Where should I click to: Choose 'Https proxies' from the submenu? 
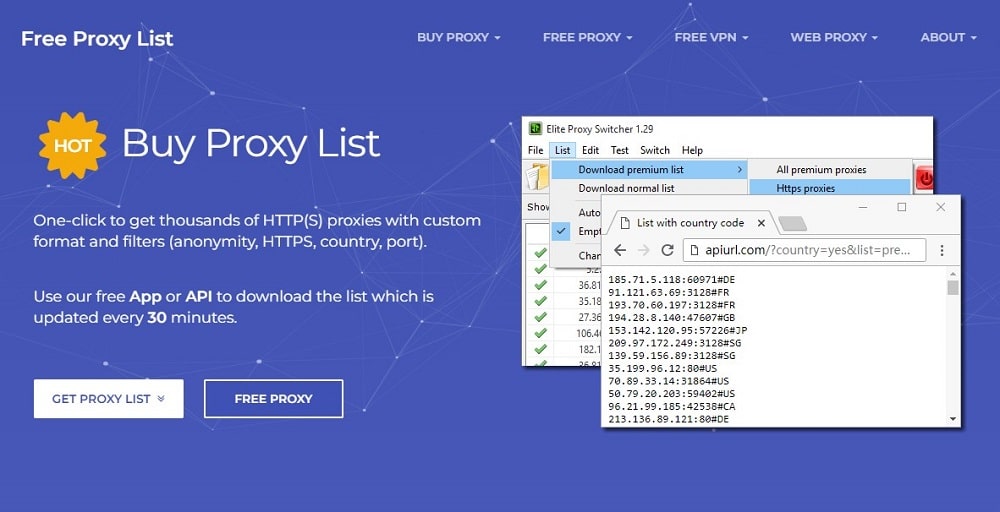tap(805, 188)
